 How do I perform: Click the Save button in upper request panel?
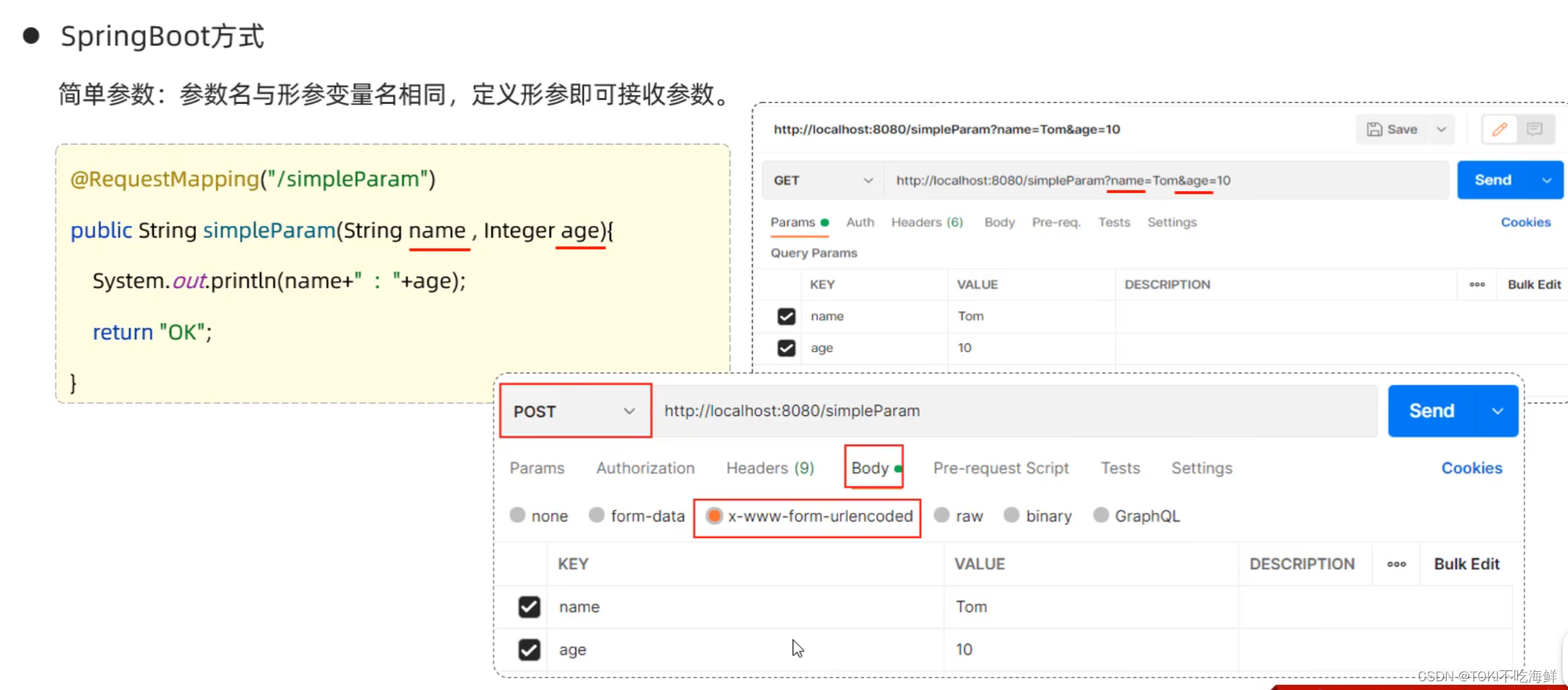[1391, 129]
